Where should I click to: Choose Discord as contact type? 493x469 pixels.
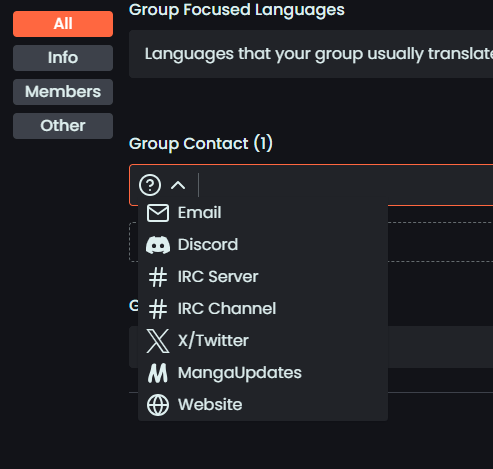pos(263,245)
